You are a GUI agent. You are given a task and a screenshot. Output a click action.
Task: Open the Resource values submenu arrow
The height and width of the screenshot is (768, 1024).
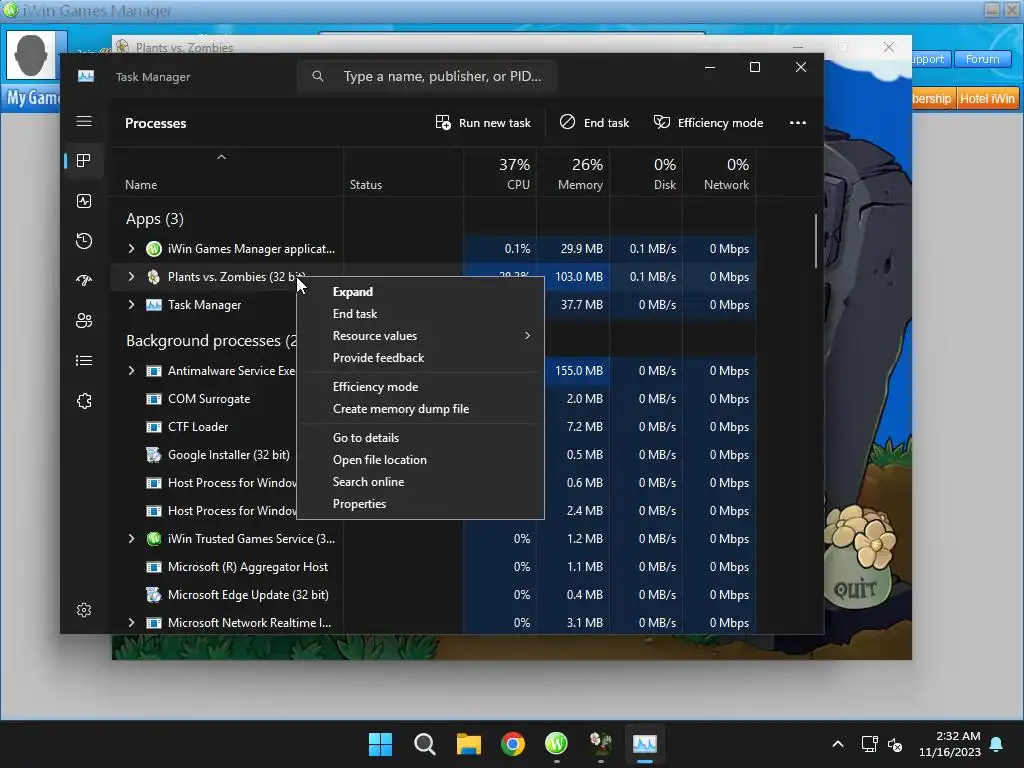527,336
